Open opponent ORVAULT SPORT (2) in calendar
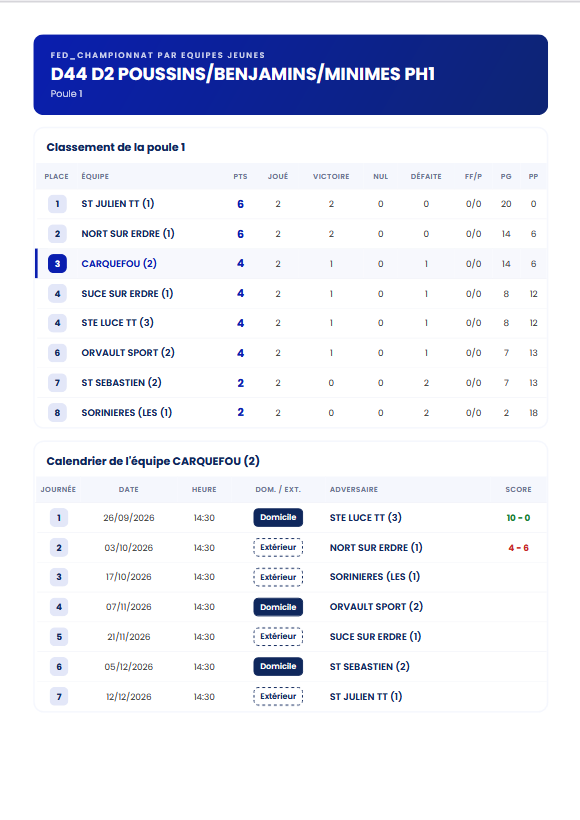580x820 pixels. 376,606
